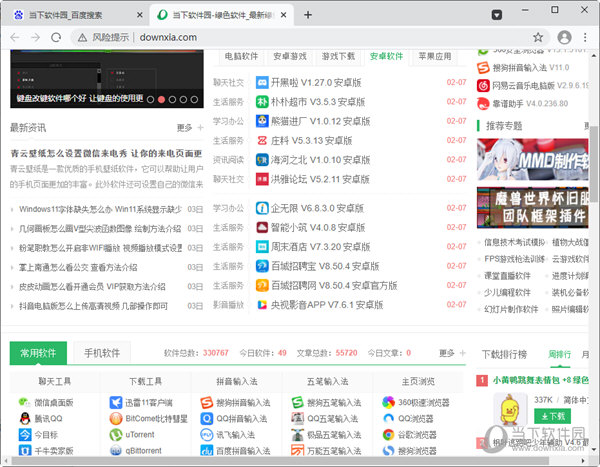
Task: Open a new tab with plus icon
Action: [x=308, y=15]
